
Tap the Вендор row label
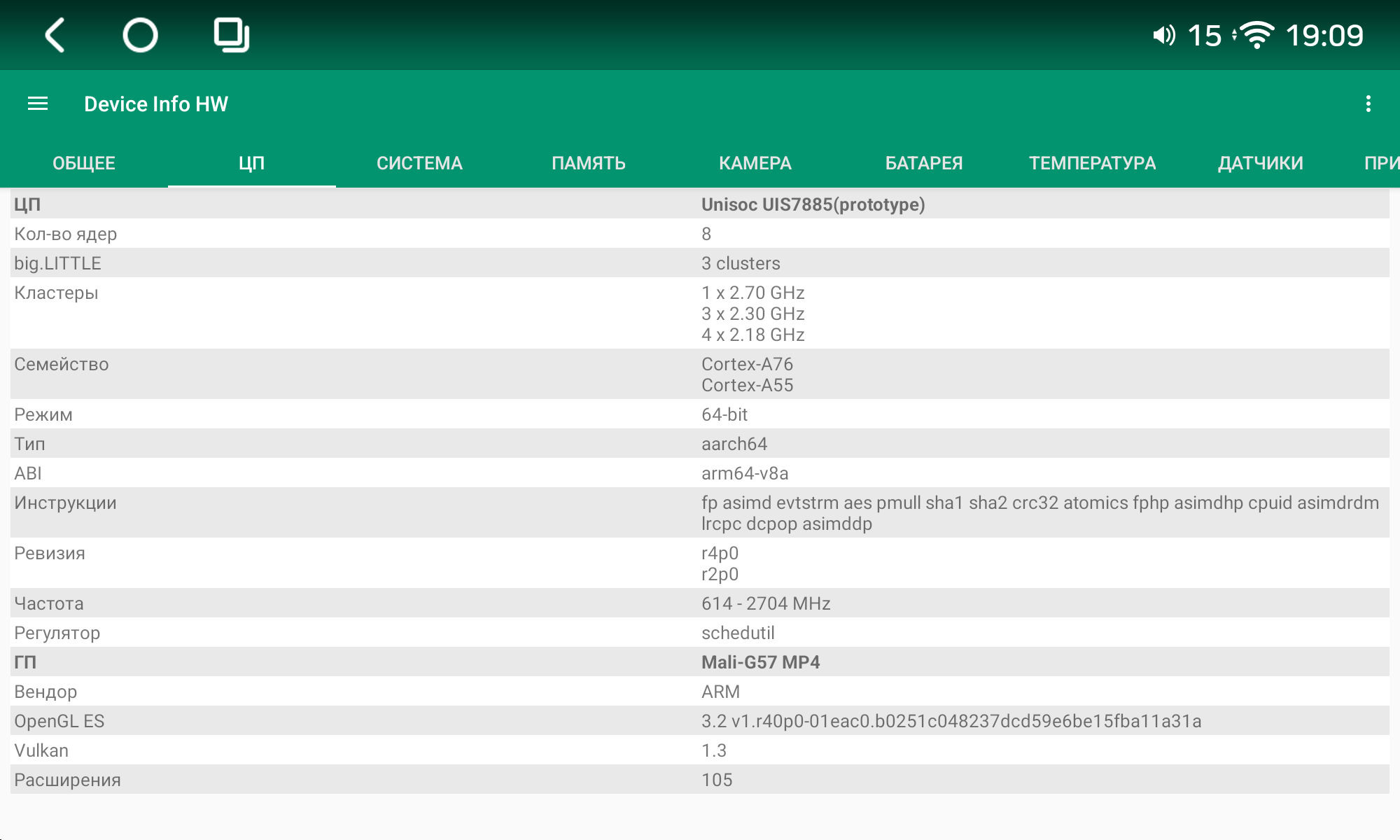point(45,692)
